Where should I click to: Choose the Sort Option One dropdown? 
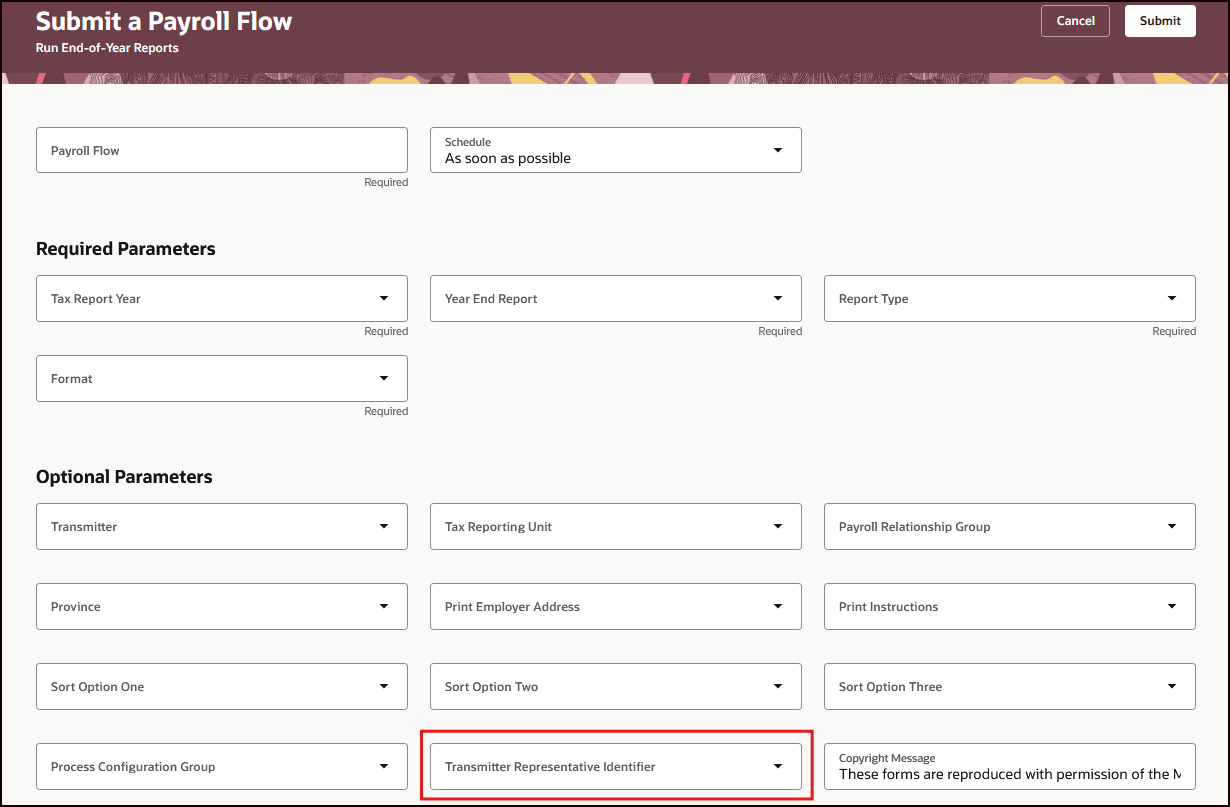tap(221, 687)
